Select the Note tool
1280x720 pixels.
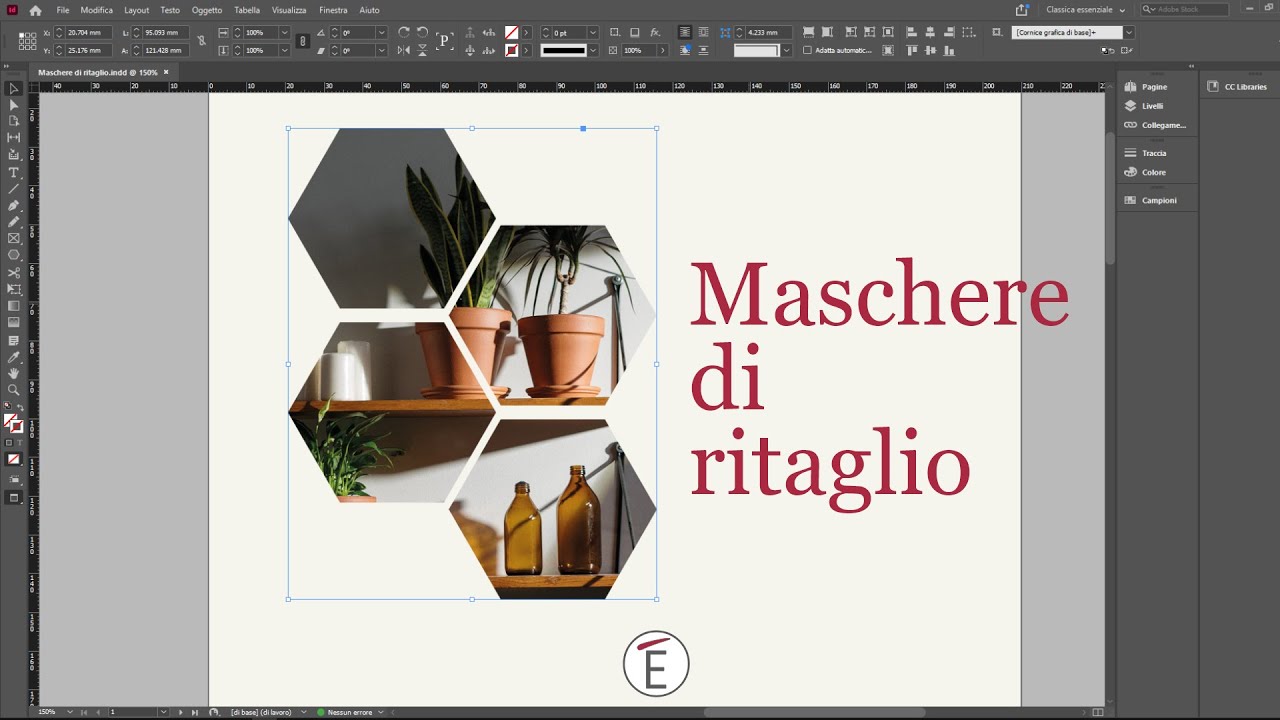click(x=14, y=340)
